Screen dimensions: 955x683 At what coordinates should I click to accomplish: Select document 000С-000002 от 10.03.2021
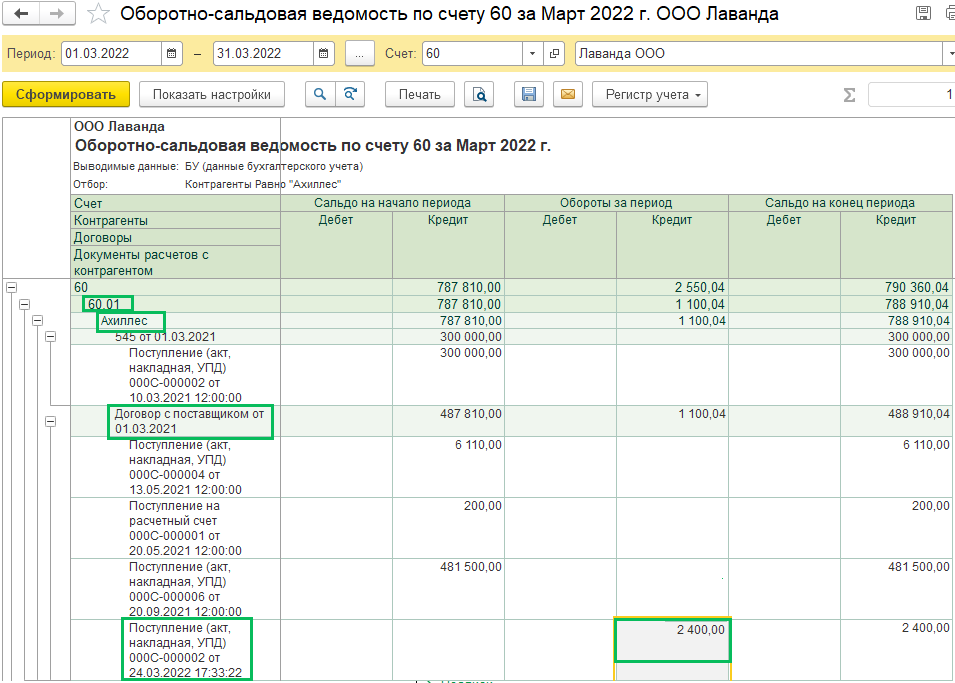click(x=175, y=375)
